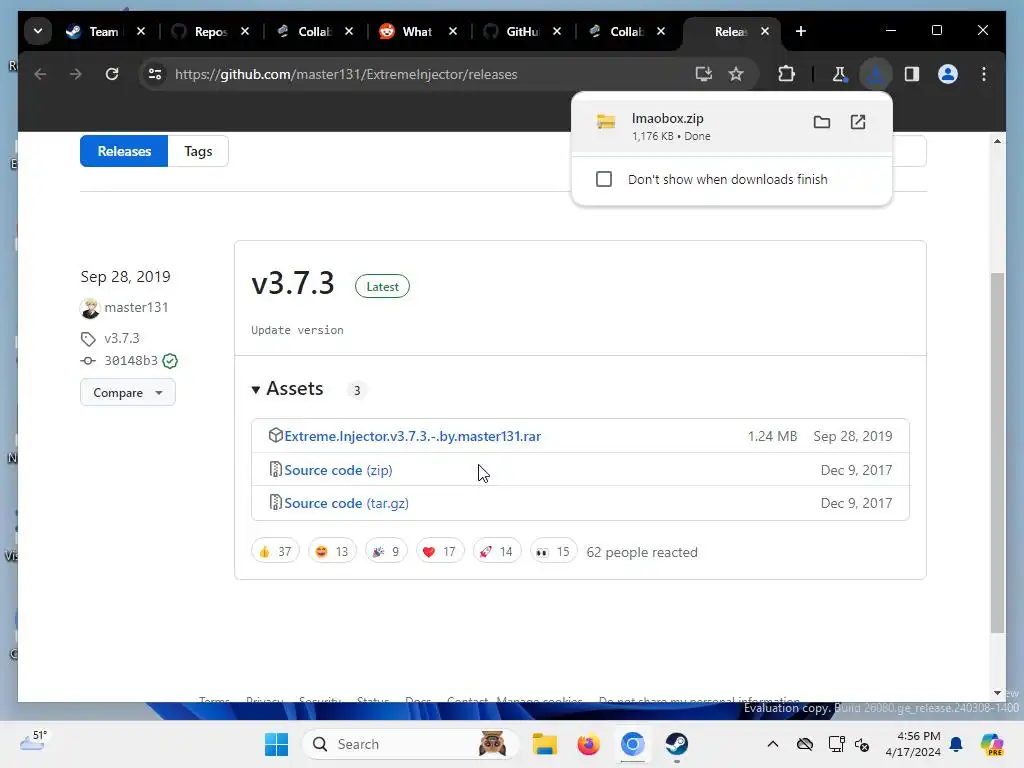The width and height of the screenshot is (1024, 768).
Task: Click the Downloads toolbar icon
Action: [x=875, y=74]
